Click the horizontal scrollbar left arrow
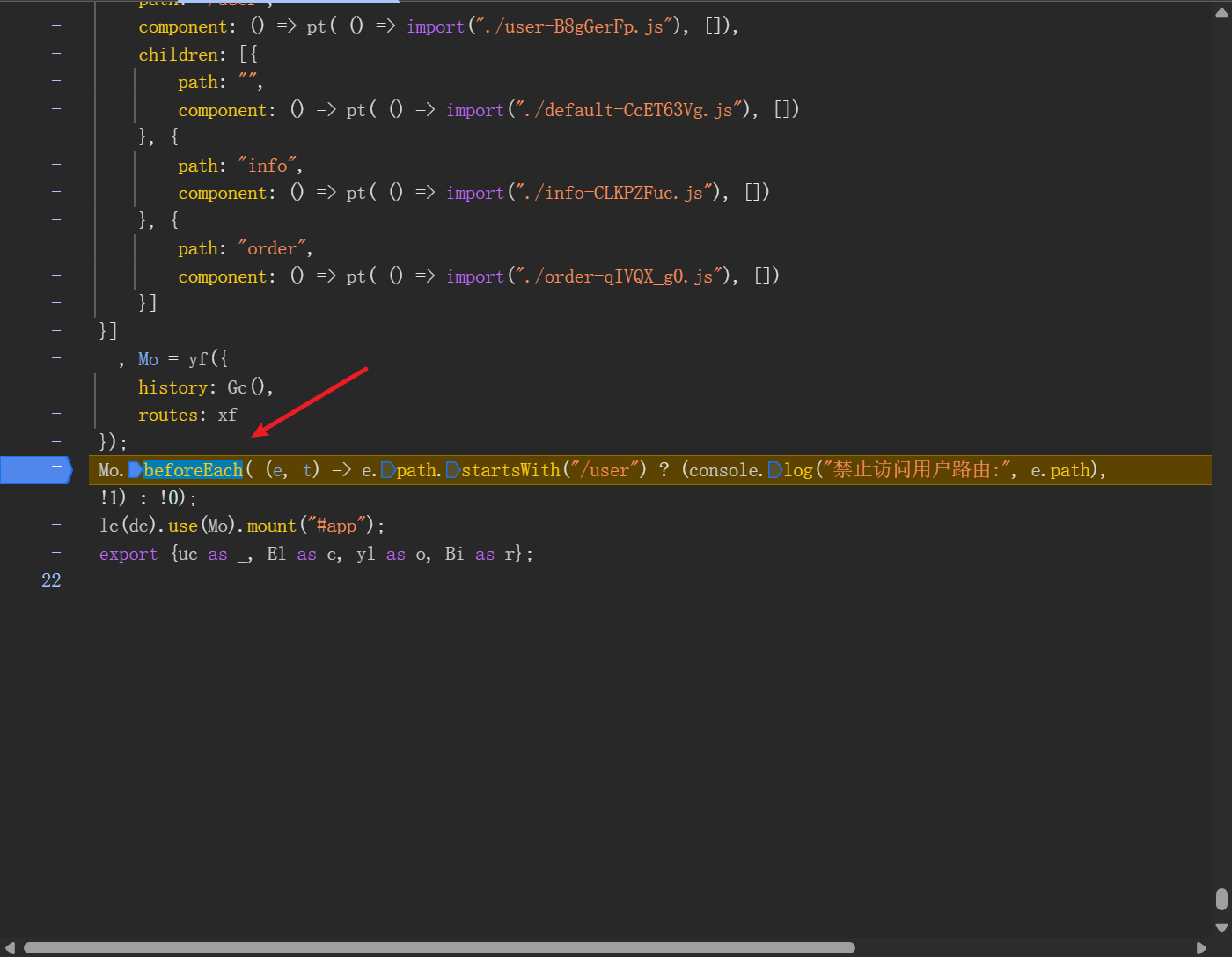The image size is (1232, 957). pos(10,947)
